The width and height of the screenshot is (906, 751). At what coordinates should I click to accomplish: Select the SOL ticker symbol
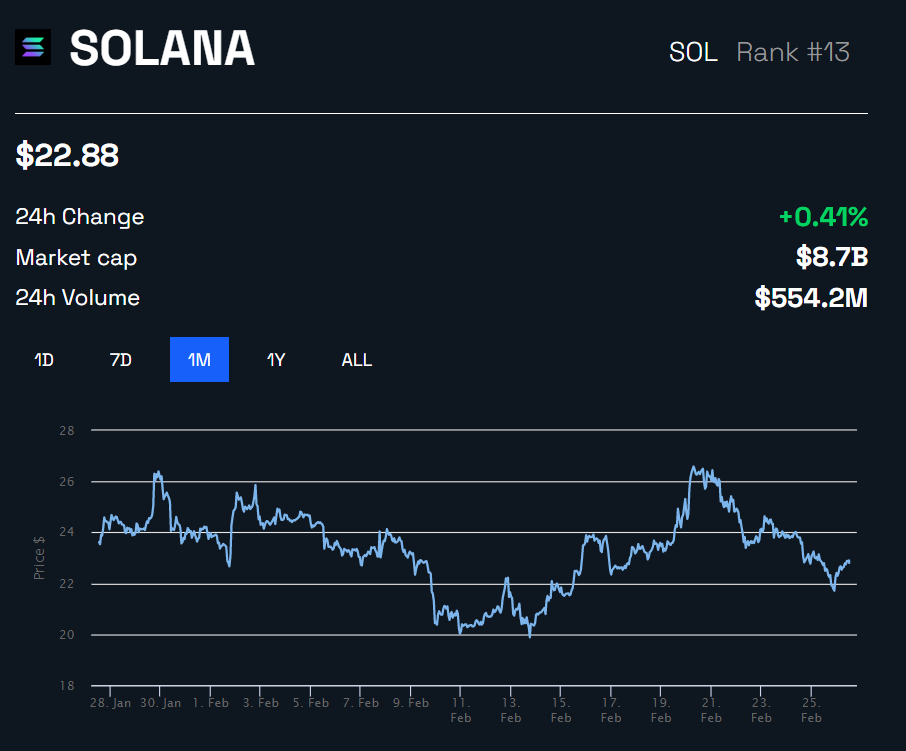(693, 52)
